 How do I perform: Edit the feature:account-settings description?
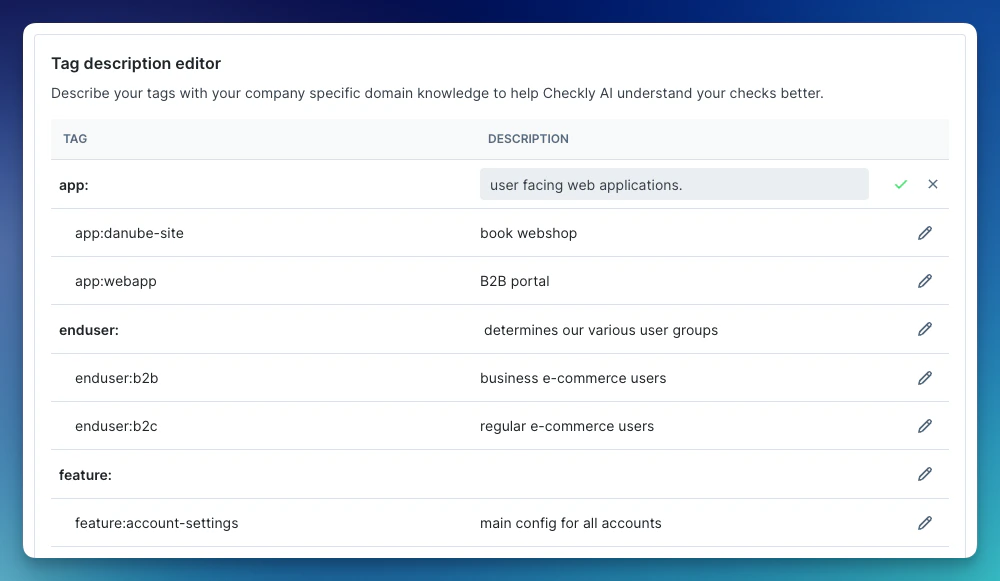[925, 523]
